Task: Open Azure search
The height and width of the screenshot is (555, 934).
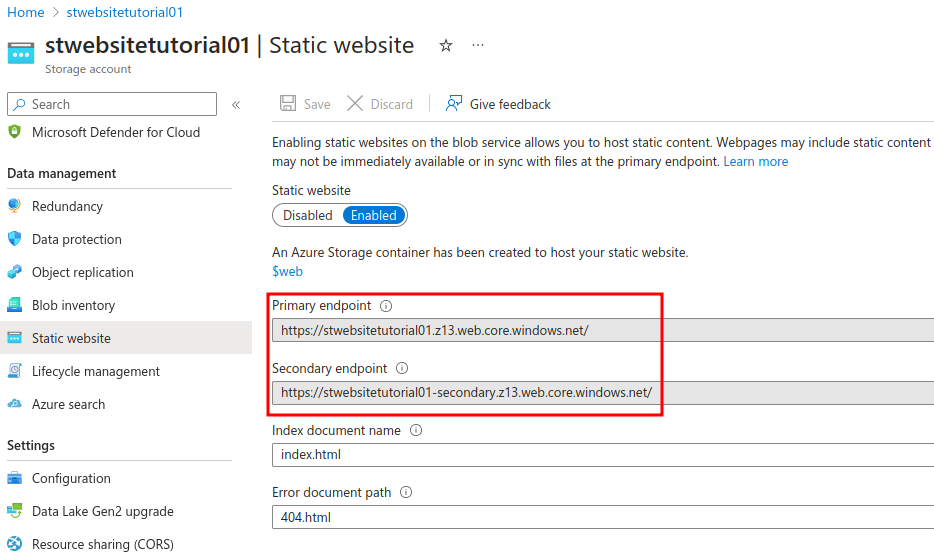Action: pos(69,404)
